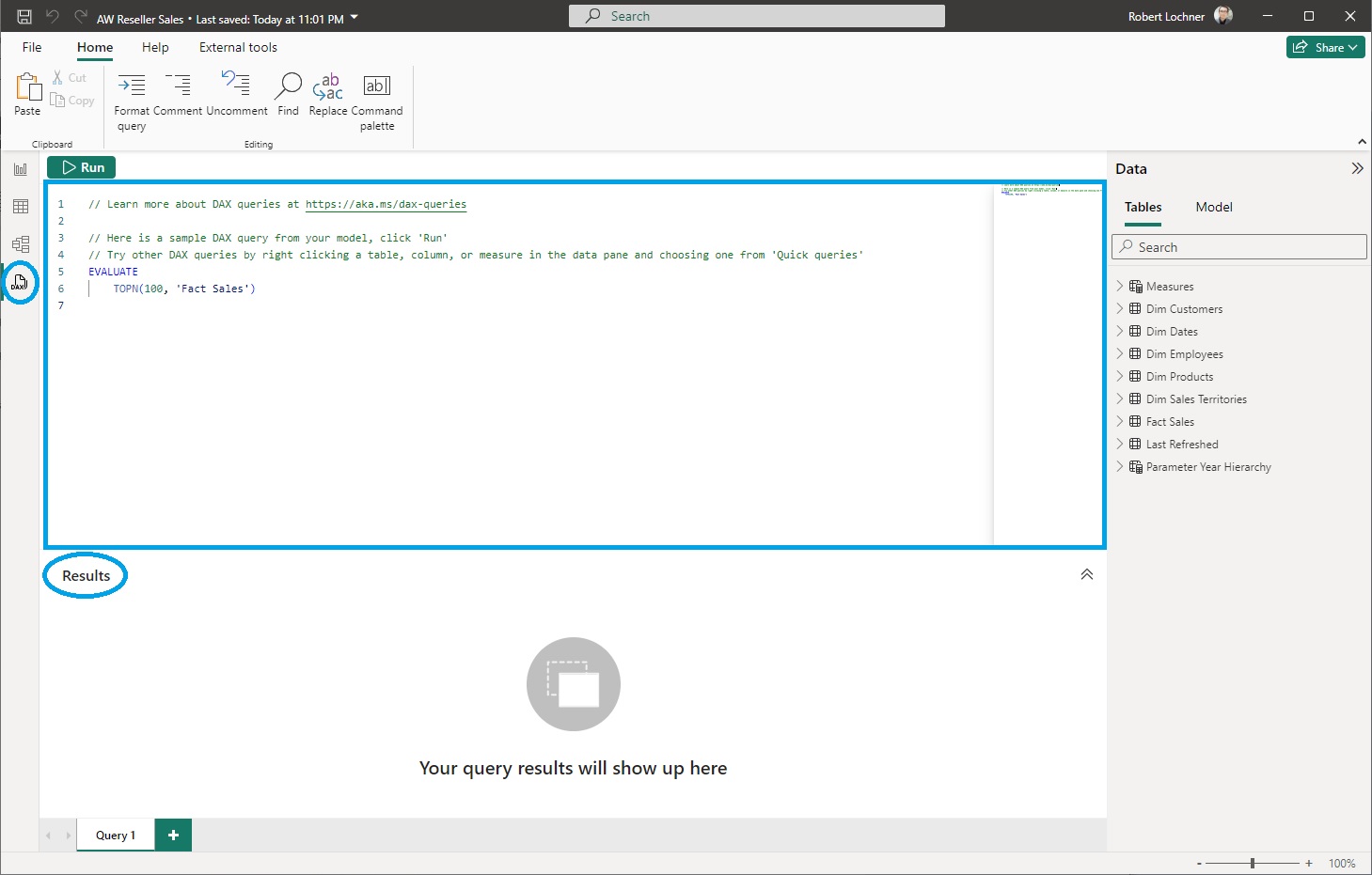This screenshot has height=875, width=1372.
Task: Collapse the Data pane with the double chevron
Action: click(x=1357, y=168)
